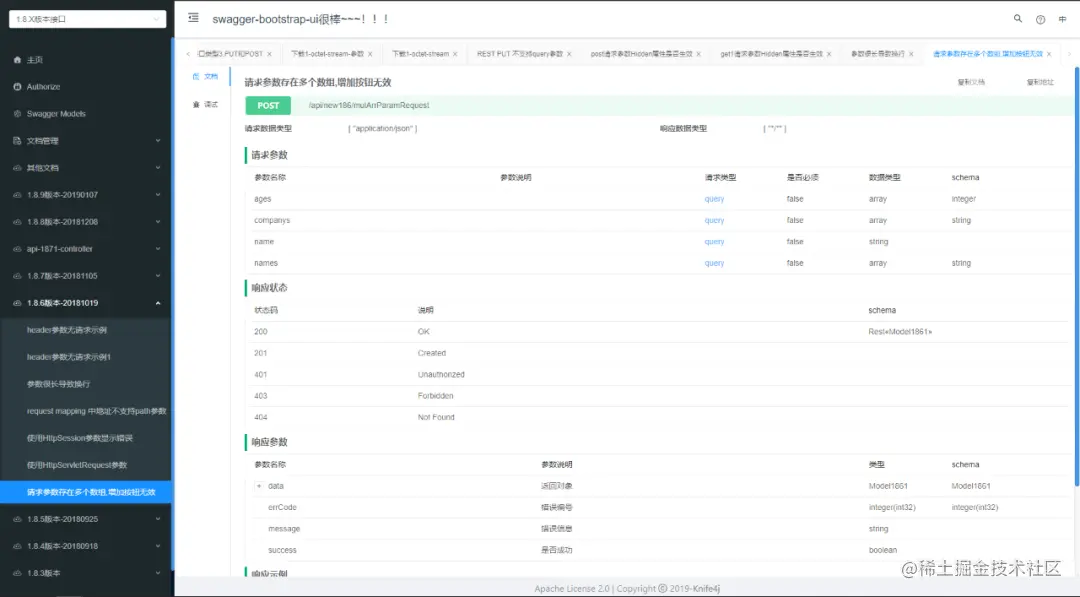Close the get1请求参数Hidden tab
This screenshot has height=597, width=1080.
pyautogui.click(x=829, y=54)
